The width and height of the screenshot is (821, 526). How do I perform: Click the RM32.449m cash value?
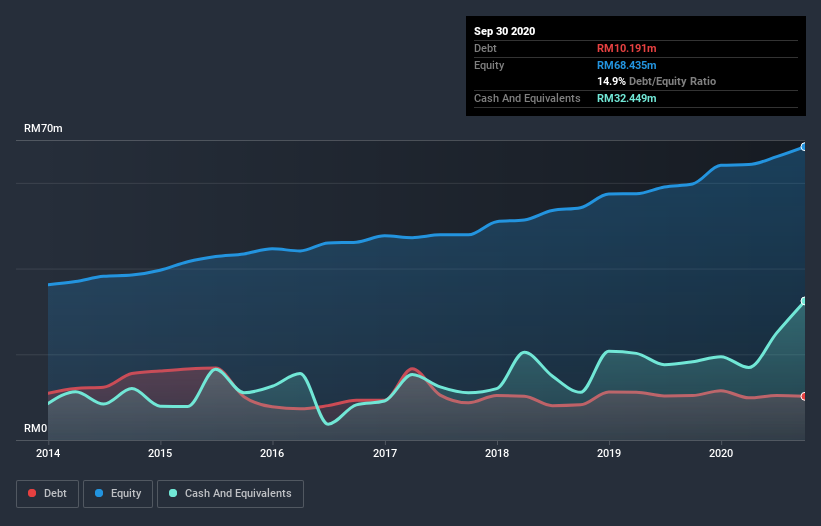627,98
